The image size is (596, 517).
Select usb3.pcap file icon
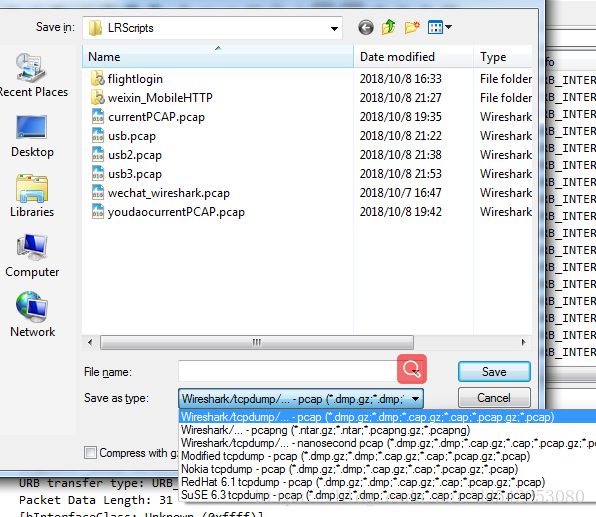click(x=98, y=173)
